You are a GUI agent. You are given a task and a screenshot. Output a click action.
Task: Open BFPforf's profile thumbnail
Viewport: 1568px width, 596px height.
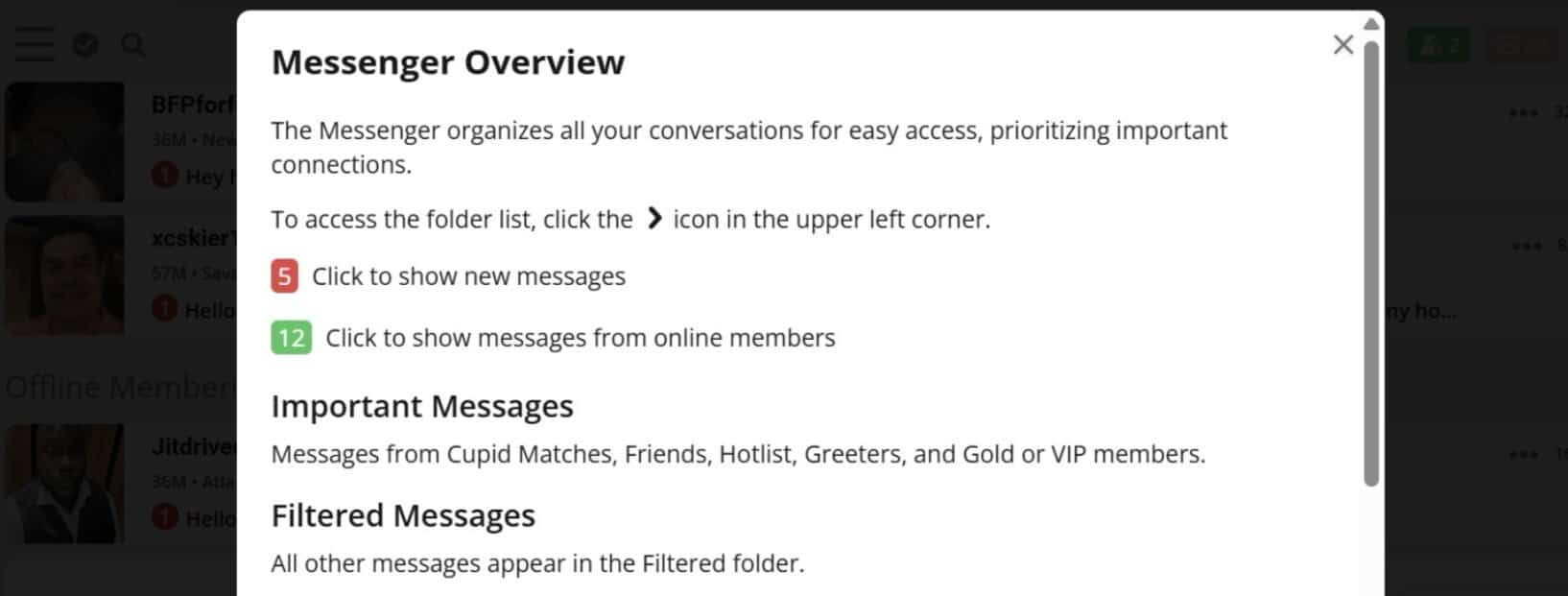(x=64, y=142)
